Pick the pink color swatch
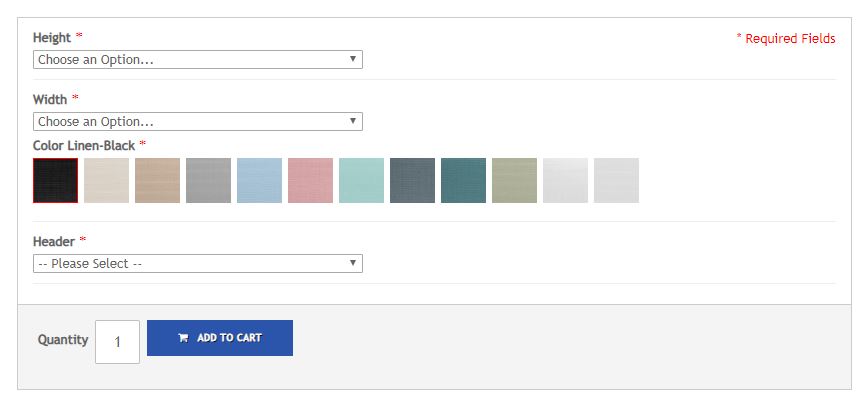 click(x=310, y=181)
